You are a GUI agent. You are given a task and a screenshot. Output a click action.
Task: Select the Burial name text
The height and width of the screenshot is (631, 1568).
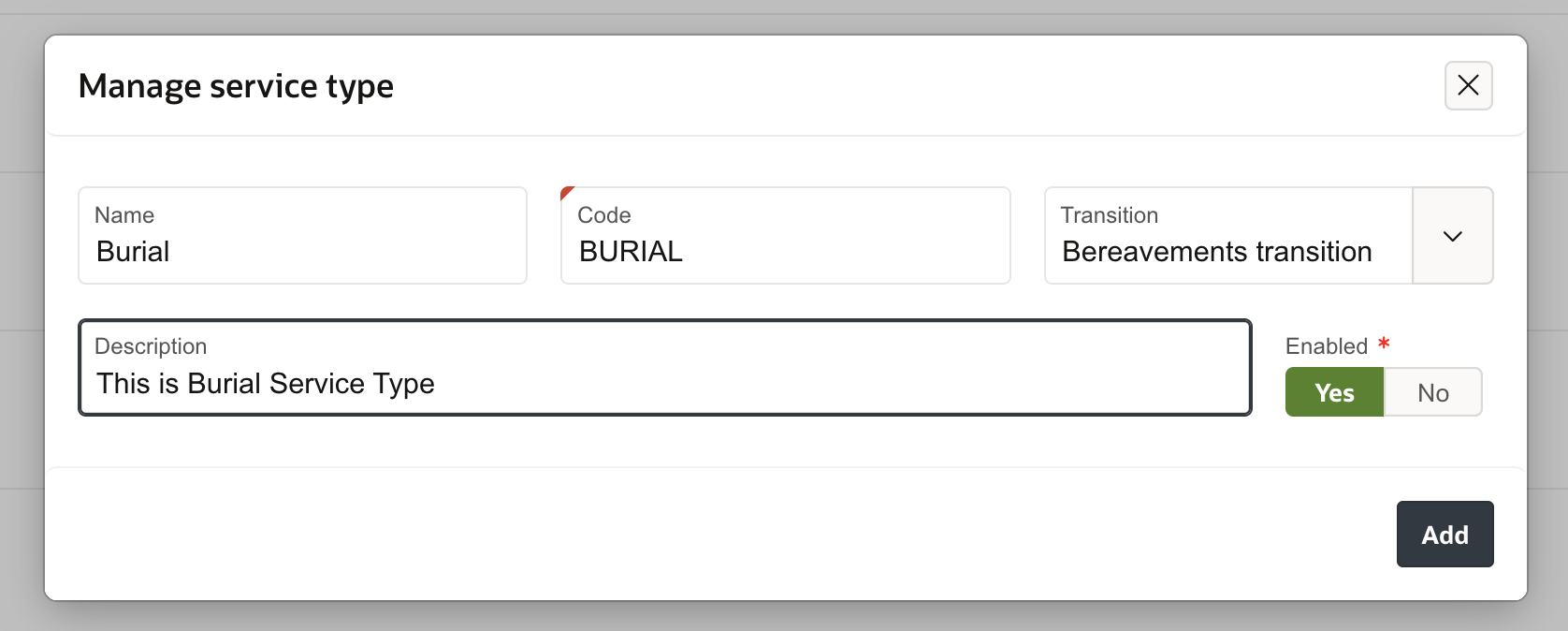click(133, 251)
